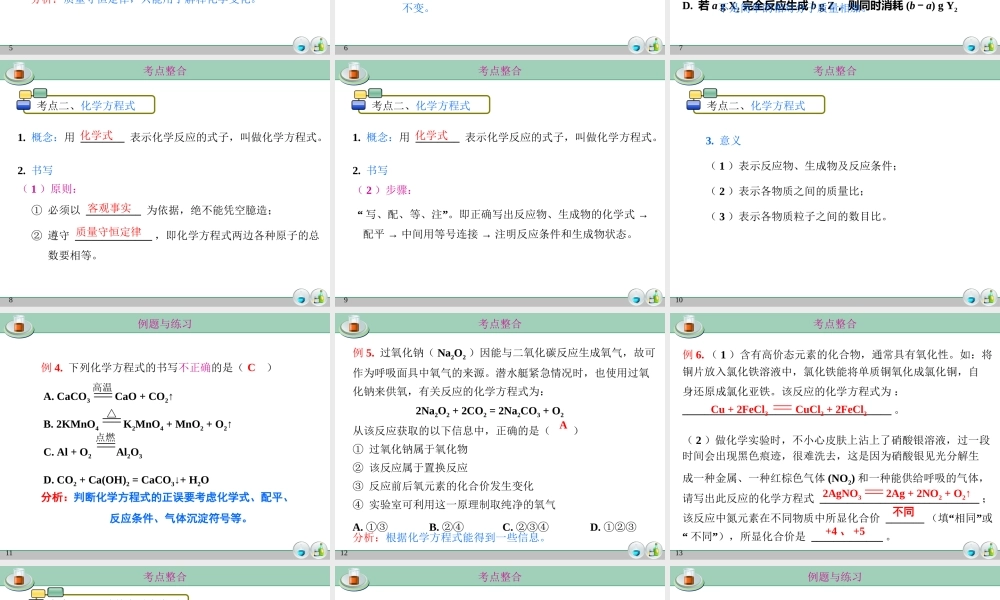Click the green bottle icon on slide 5

(319, 45)
